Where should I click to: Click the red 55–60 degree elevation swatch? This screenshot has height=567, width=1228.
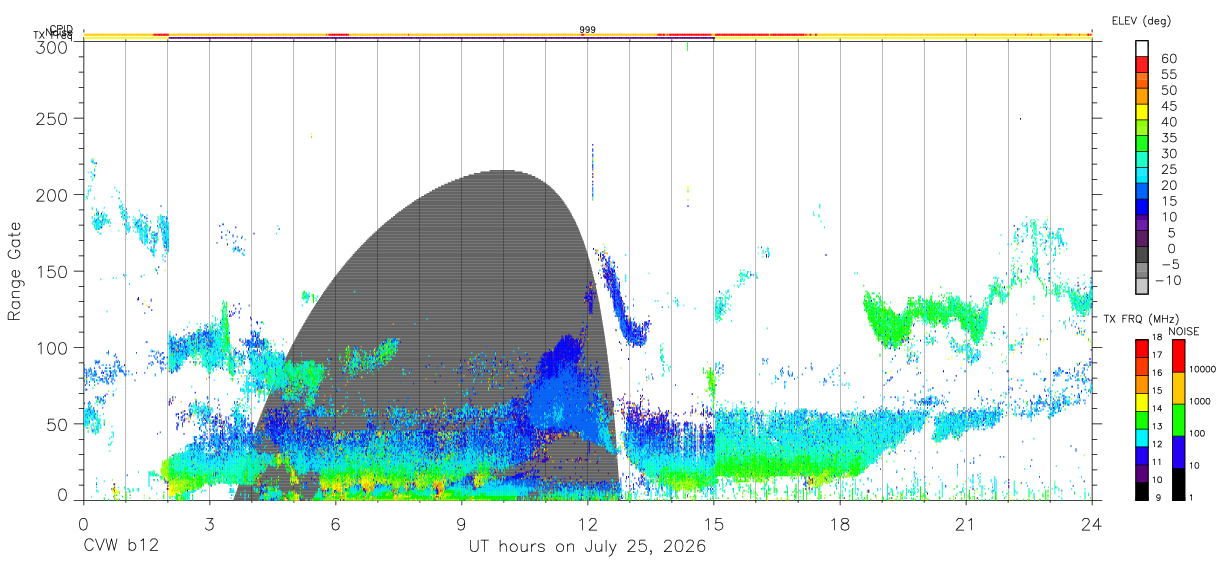point(1142,64)
